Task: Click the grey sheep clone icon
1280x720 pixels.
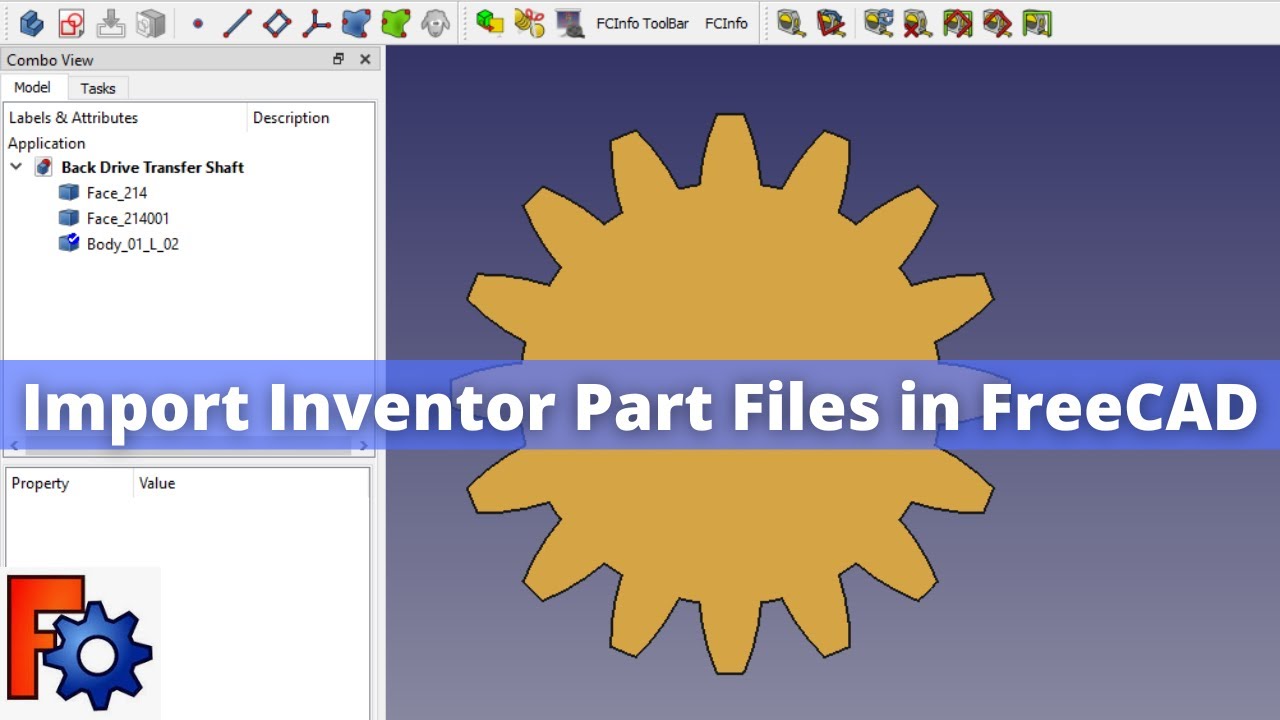Action: (x=435, y=23)
